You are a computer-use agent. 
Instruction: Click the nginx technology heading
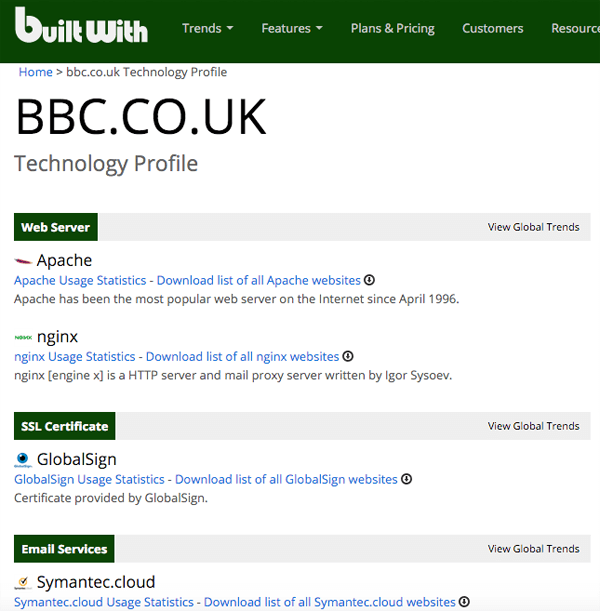coord(57,337)
